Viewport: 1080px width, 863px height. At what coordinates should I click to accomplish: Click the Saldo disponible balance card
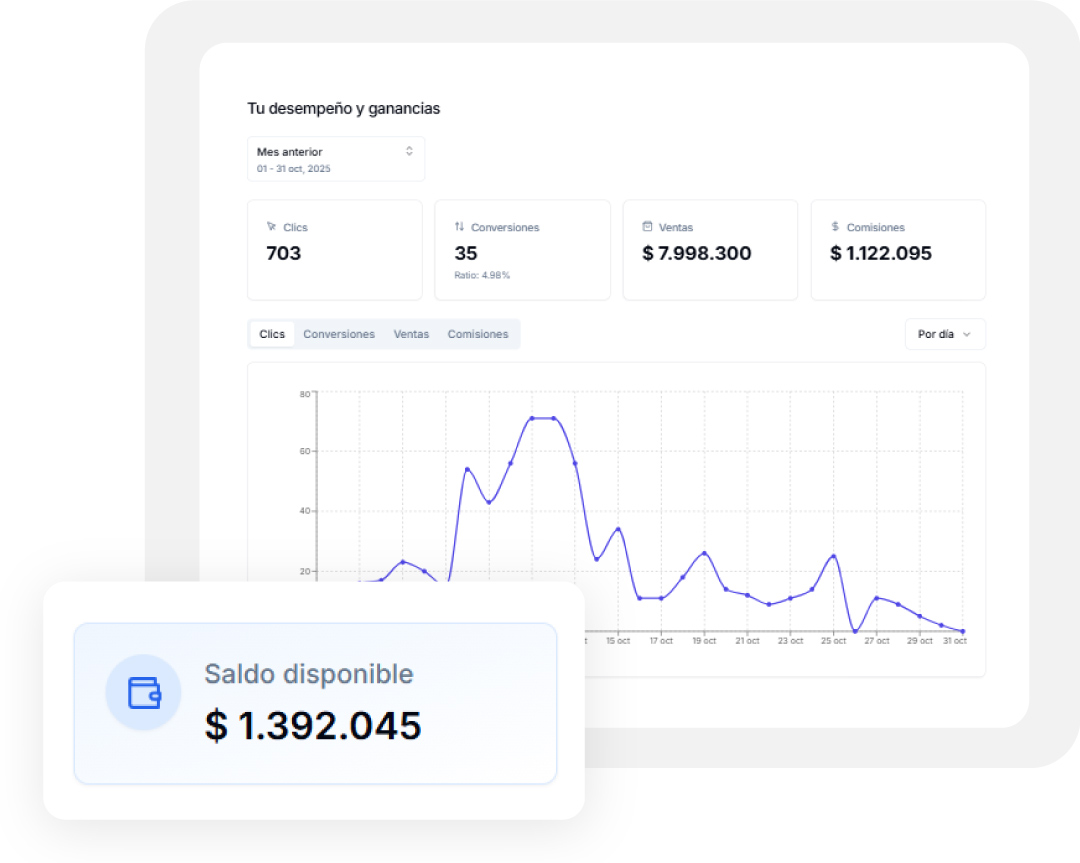(315, 703)
